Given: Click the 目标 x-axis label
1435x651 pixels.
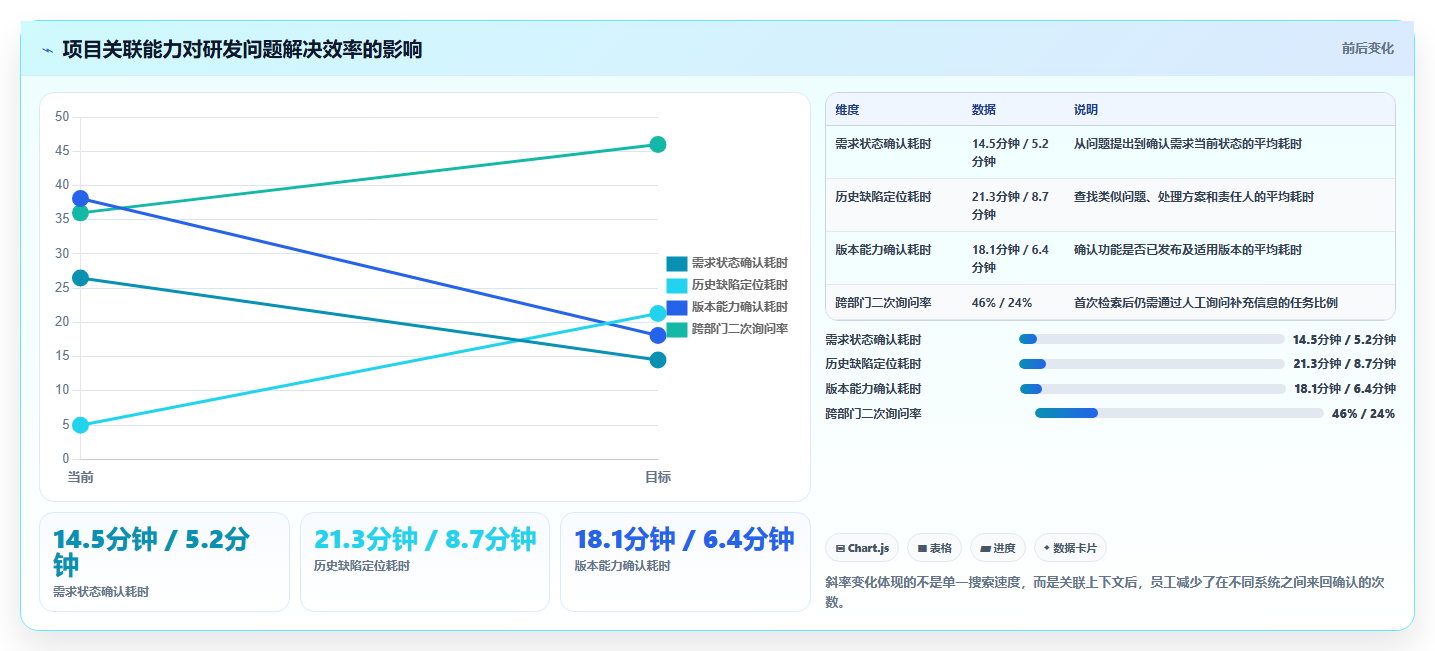Looking at the screenshot, I should click(x=658, y=477).
